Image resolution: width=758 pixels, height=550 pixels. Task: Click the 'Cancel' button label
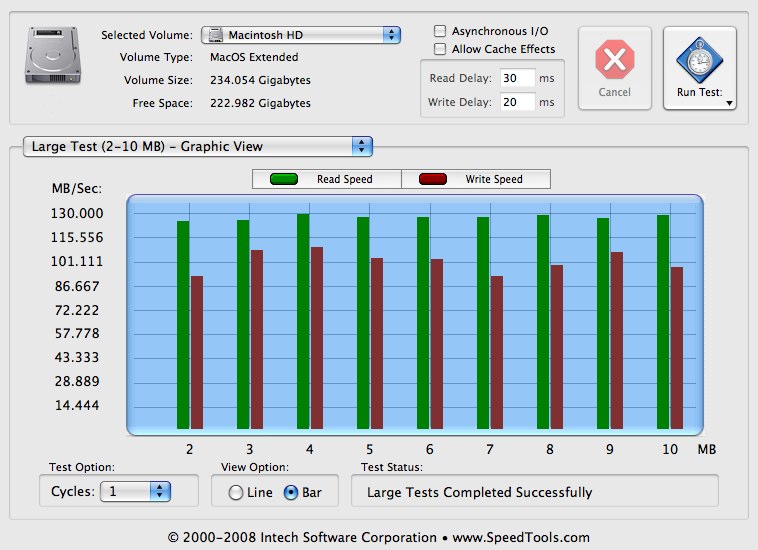(x=614, y=92)
